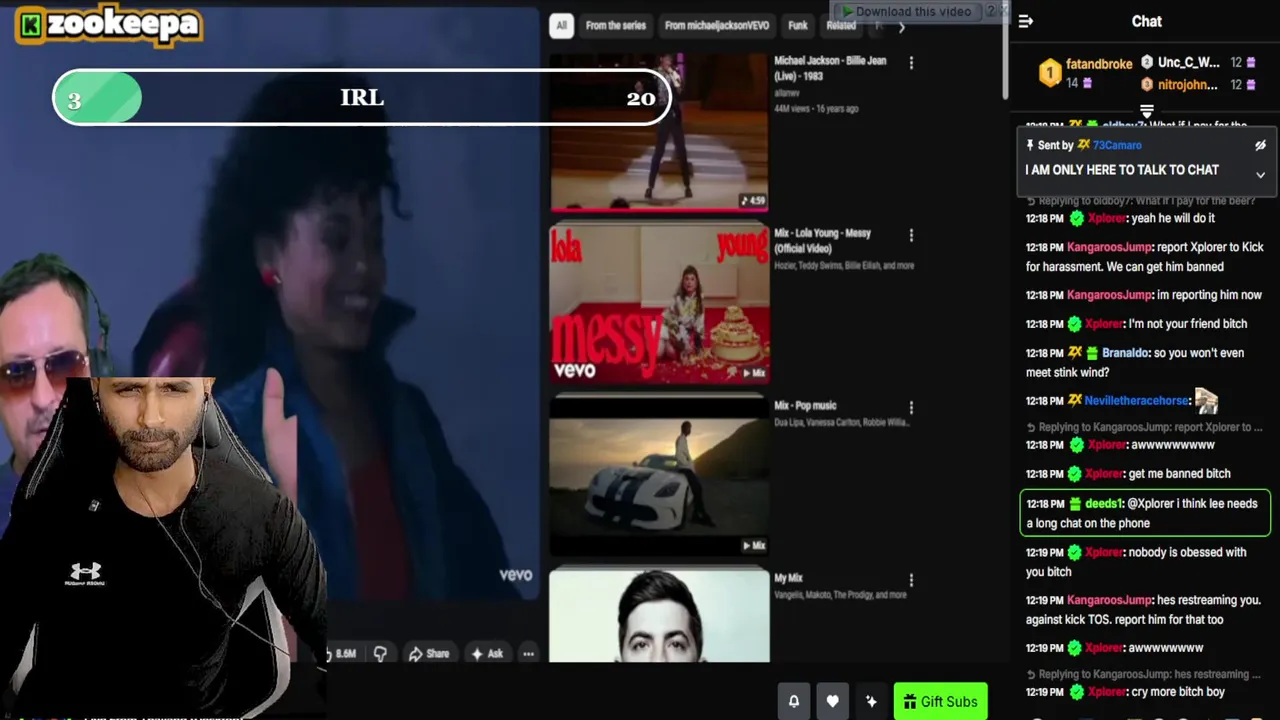Open the Billie Jean Live 1983 thumbnail
The width and height of the screenshot is (1280, 720).
(x=659, y=132)
